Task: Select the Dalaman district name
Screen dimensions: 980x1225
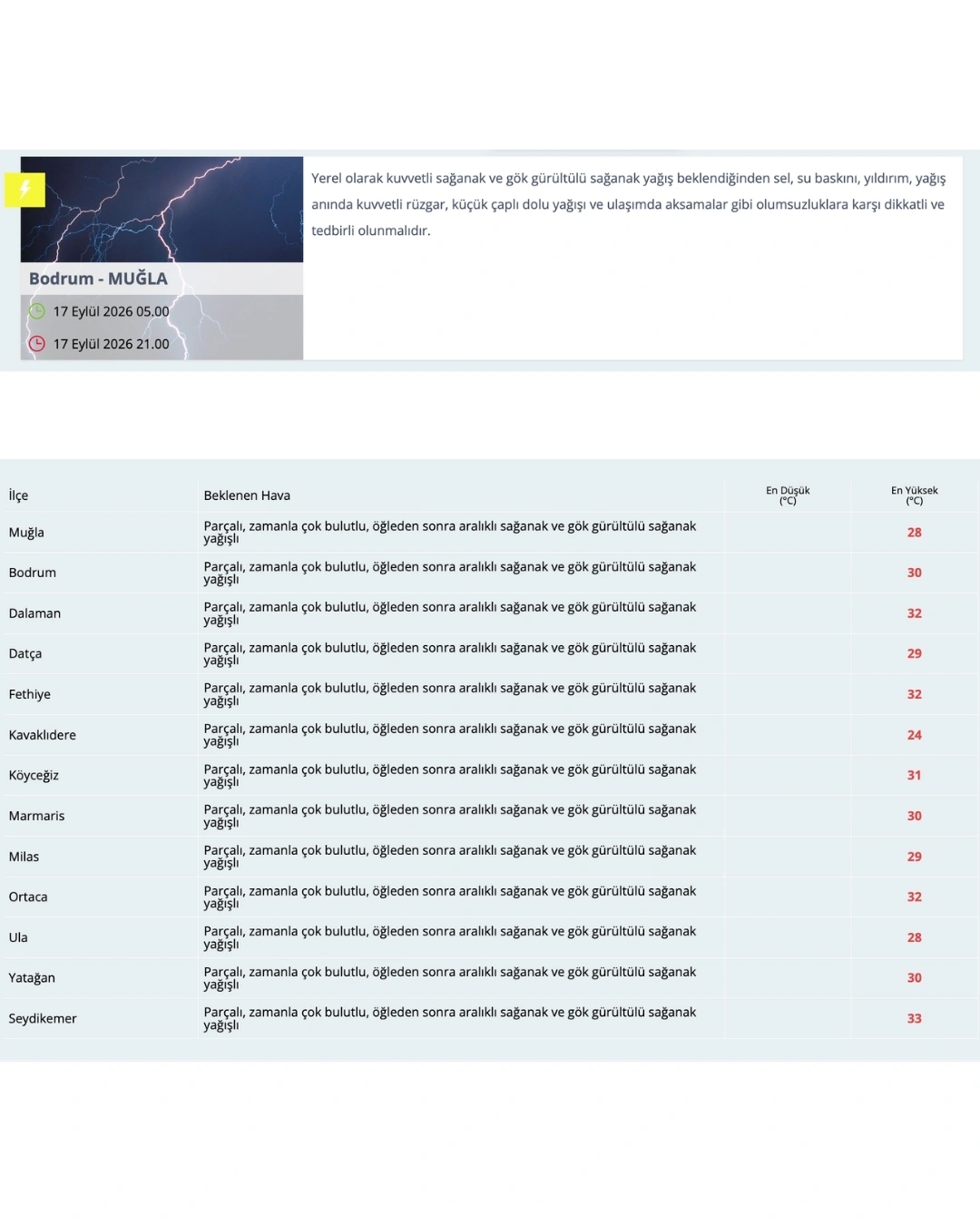Action: (34, 613)
